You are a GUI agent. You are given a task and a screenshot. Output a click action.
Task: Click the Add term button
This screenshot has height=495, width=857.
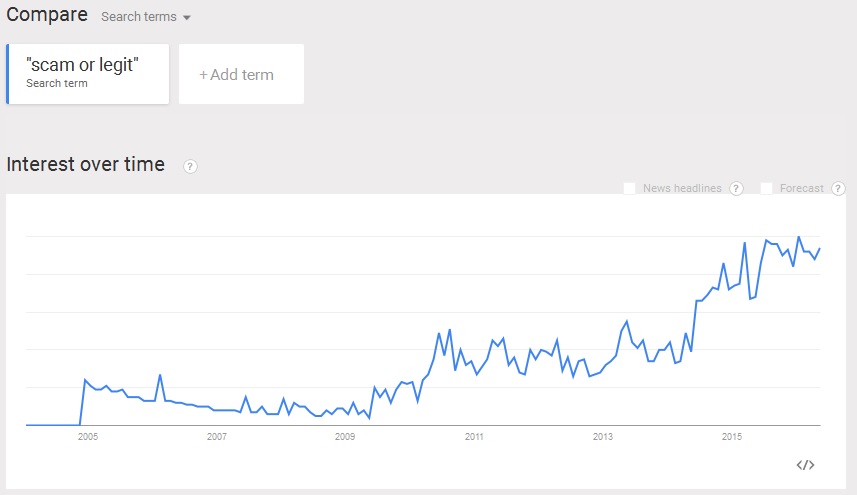point(241,74)
